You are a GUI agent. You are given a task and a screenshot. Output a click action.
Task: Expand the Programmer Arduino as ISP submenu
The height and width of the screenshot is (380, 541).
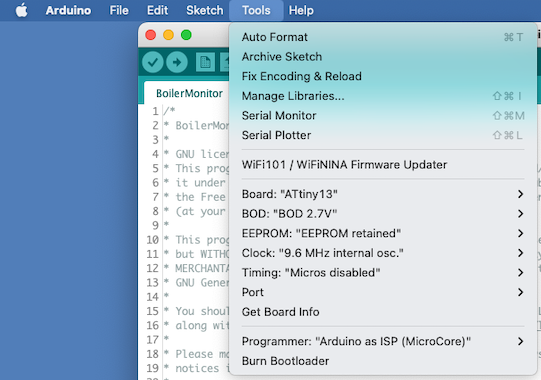pos(383,341)
